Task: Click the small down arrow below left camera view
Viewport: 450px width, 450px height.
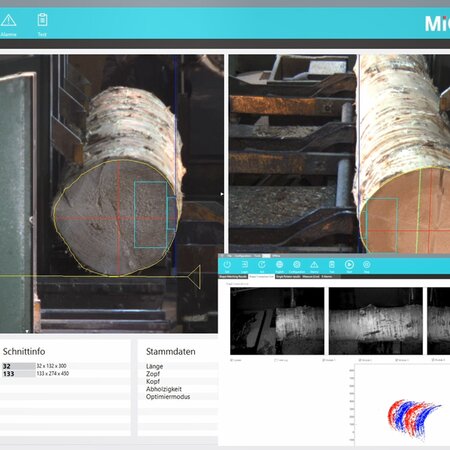Action: click(27, 331)
